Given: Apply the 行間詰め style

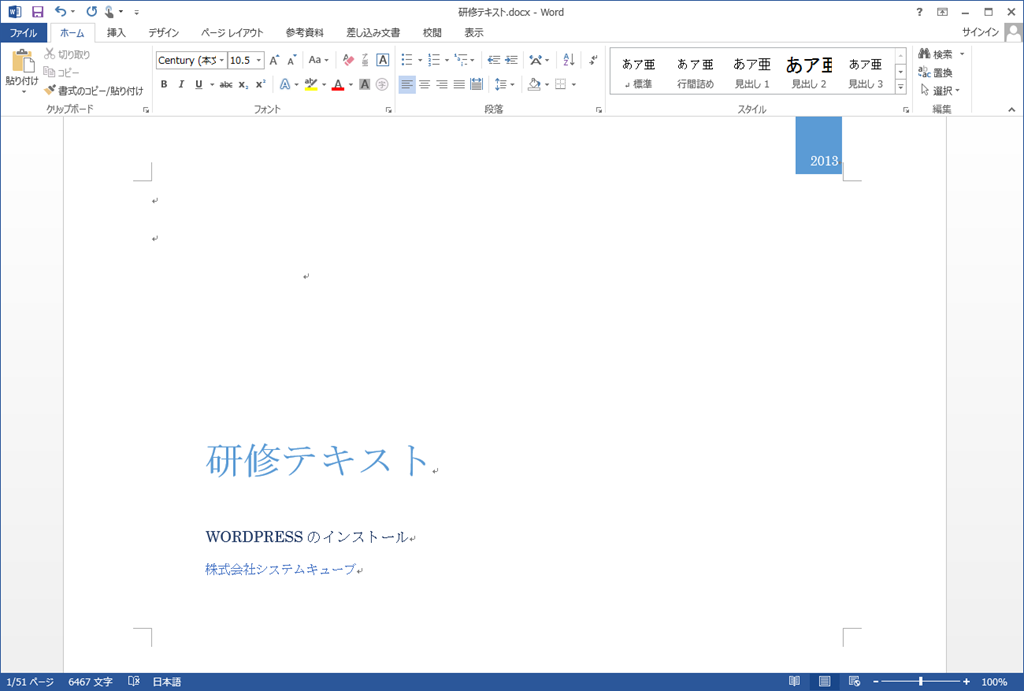Looking at the screenshot, I should [x=695, y=72].
